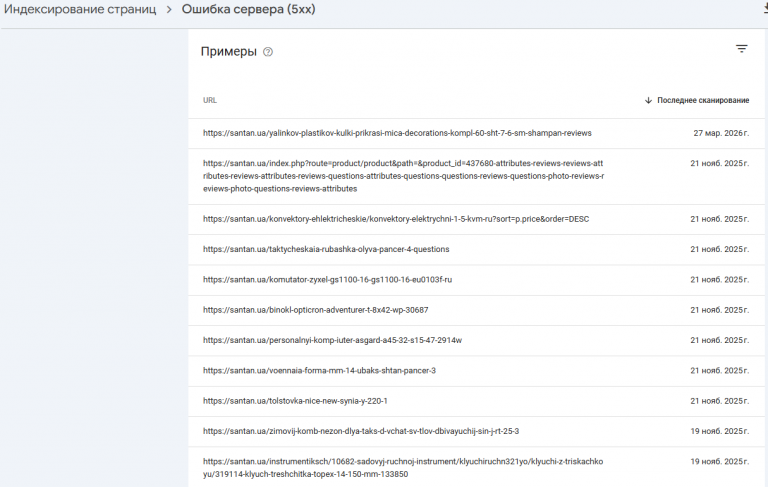This screenshot has width=768, height=487.
Task: Click the tolstovka-nice-new-synia URL row
Action: tap(295, 401)
